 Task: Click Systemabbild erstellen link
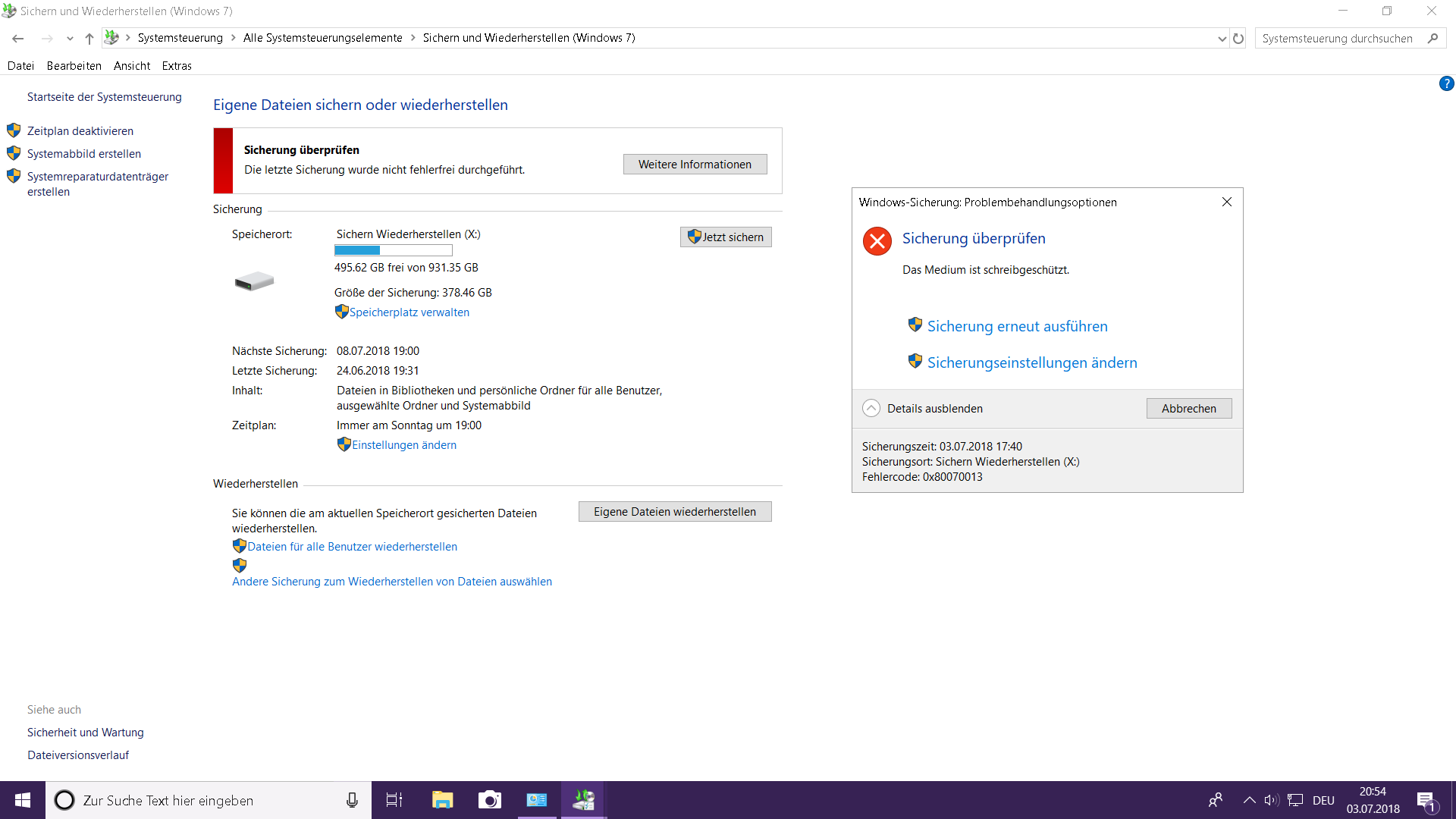(84, 154)
